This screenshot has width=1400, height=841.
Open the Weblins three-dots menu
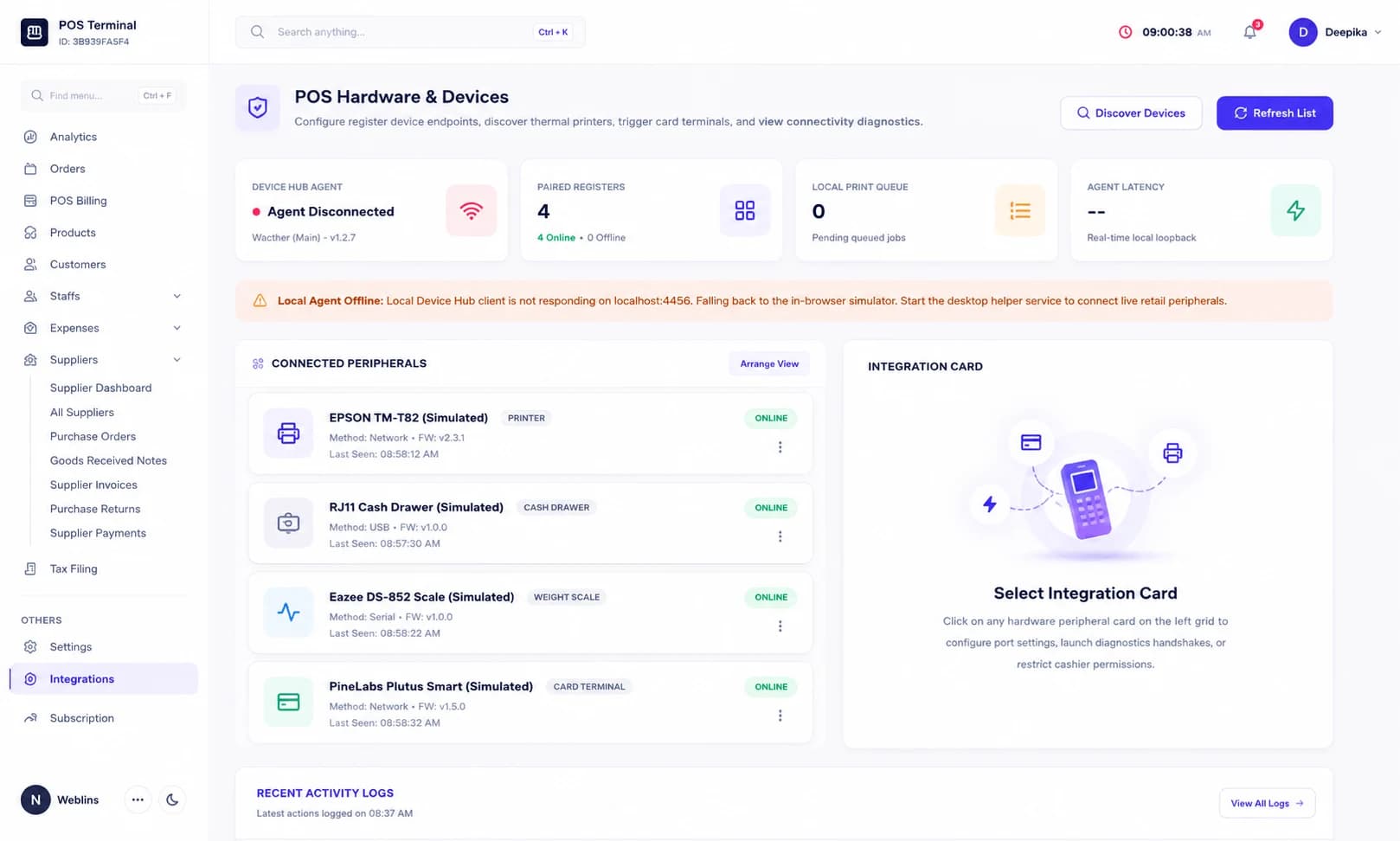[x=138, y=799]
